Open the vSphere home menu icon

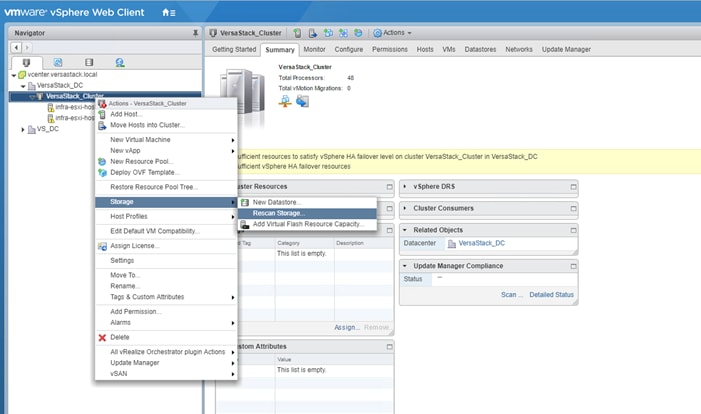coord(169,13)
